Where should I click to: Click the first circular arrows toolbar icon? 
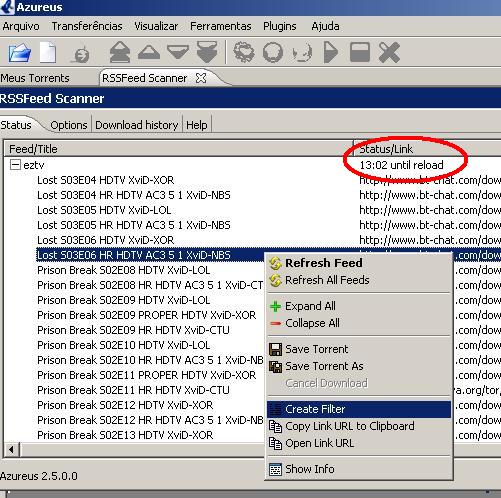[x=244, y=52]
